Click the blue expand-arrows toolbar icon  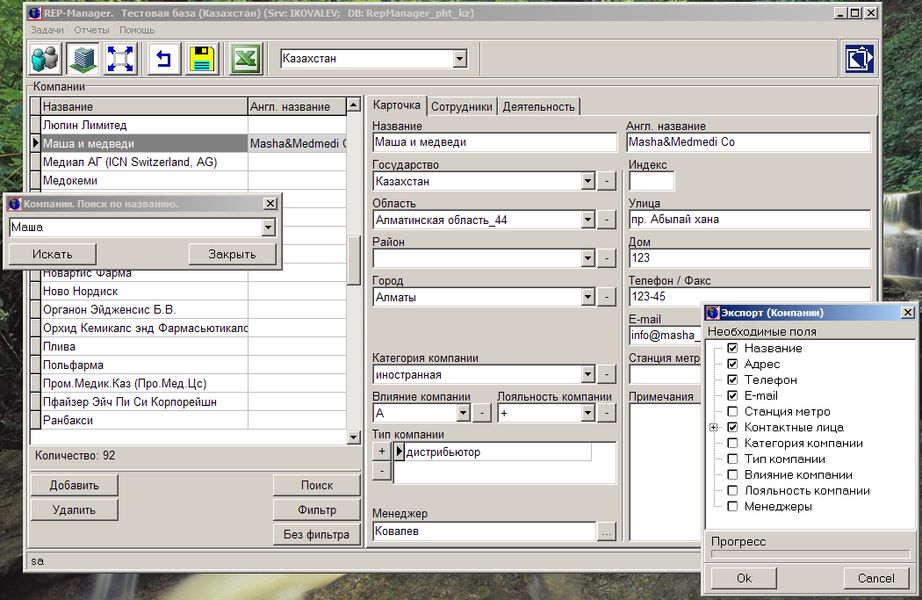click(120, 60)
